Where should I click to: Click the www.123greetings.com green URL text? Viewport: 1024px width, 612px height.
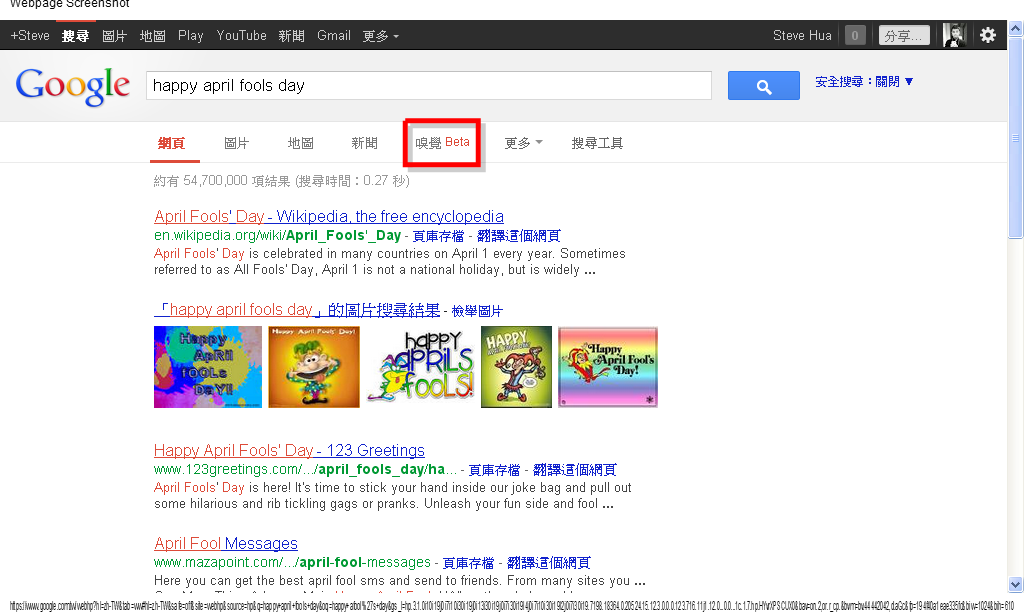pyautogui.click(x=305, y=470)
